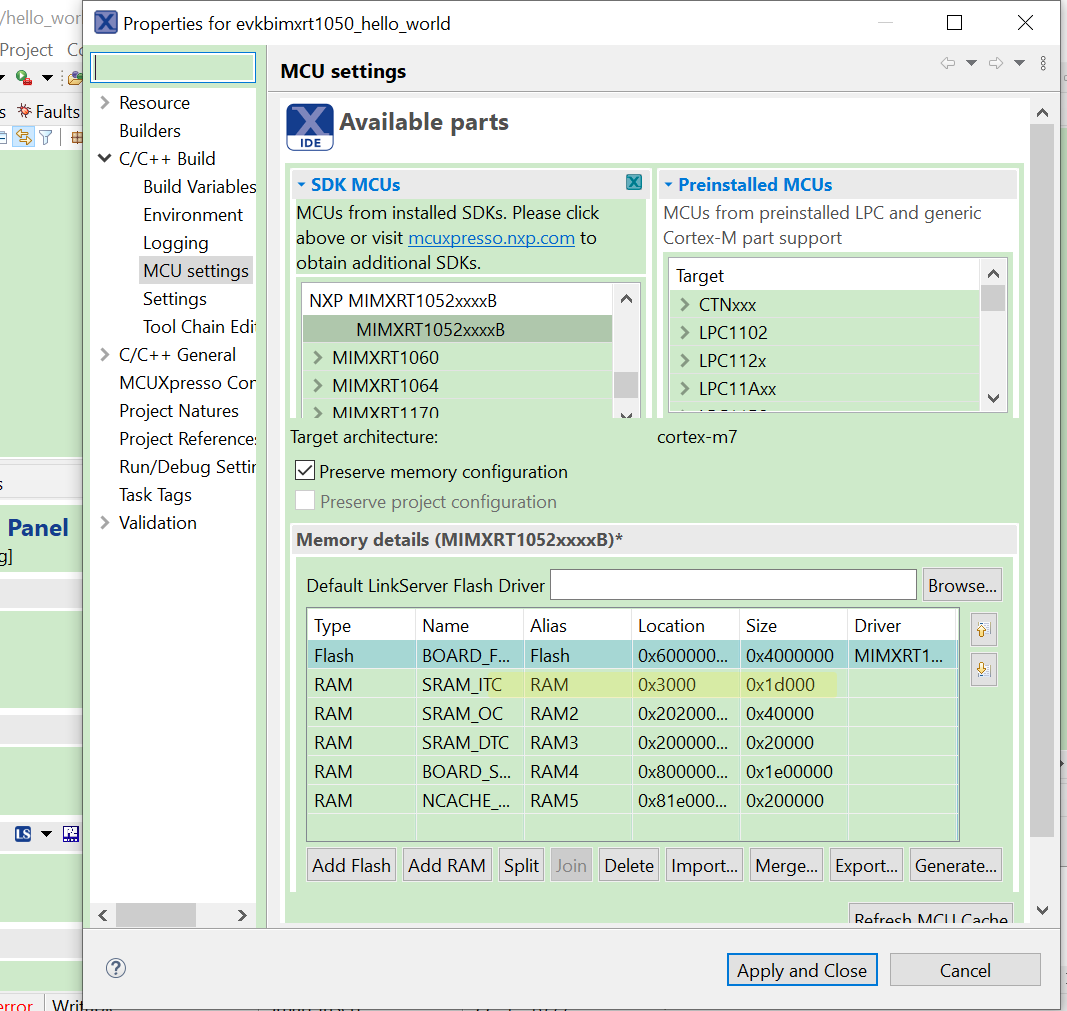Select Builders in the properties tree

point(150,131)
